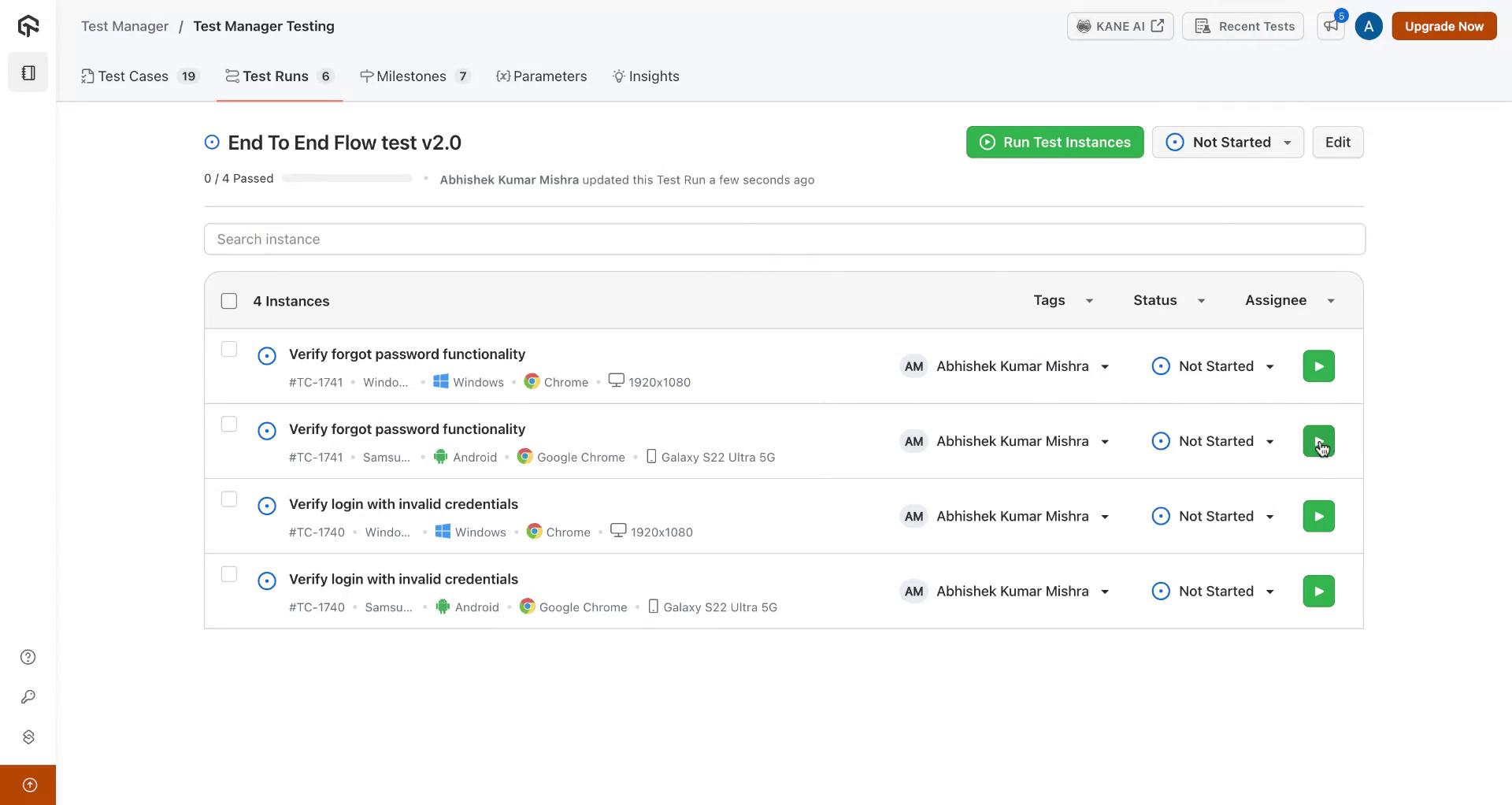
Task: Check the invalid credentials Windows instance checkbox
Action: coord(229,499)
